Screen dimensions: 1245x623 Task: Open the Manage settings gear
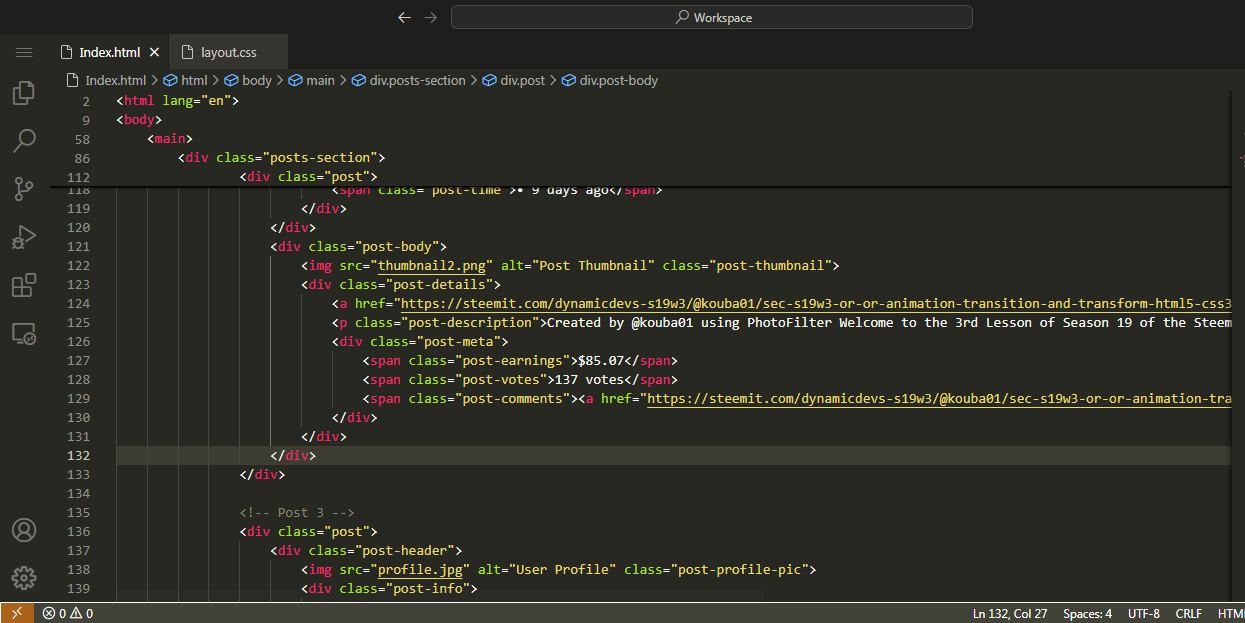coord(24,577)
